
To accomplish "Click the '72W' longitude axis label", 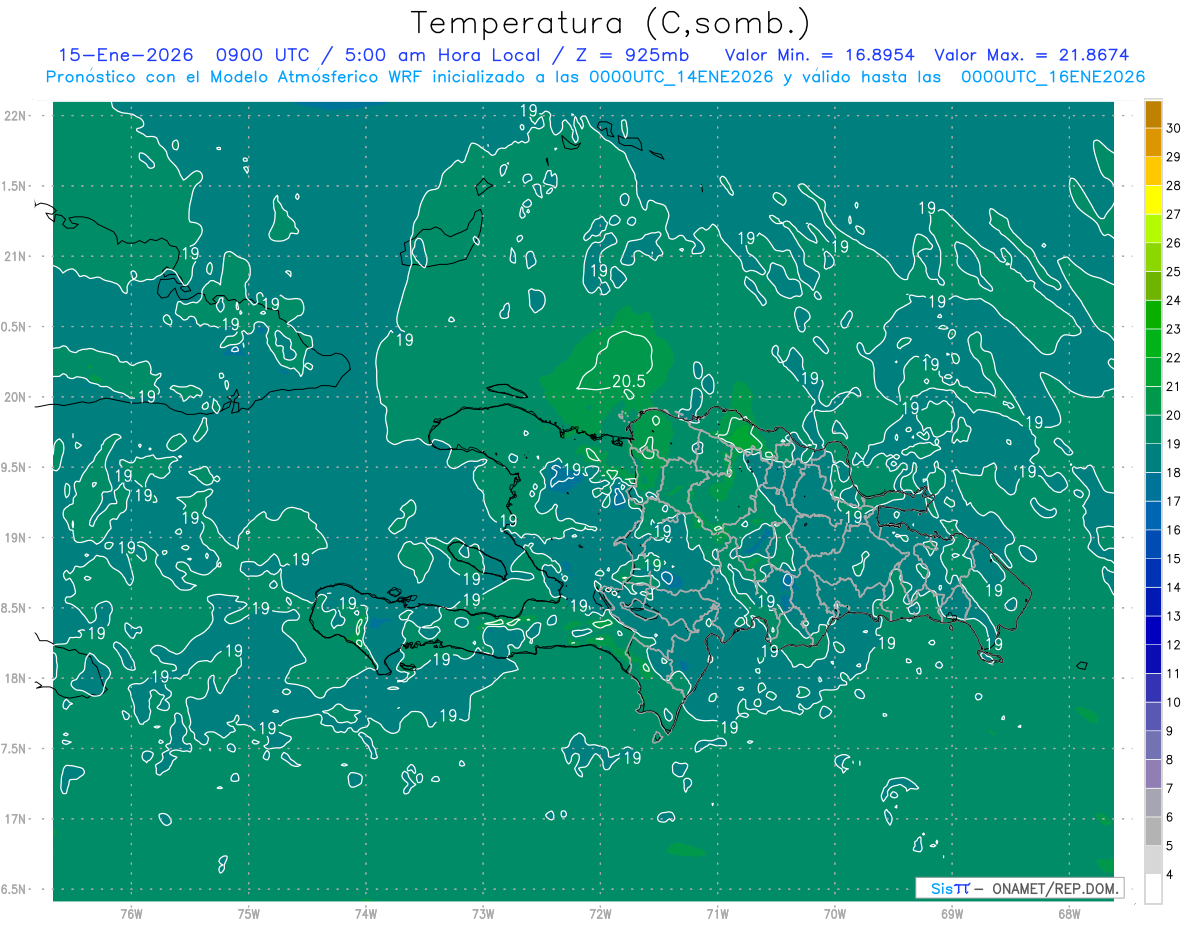I will [x=601, y=913].
